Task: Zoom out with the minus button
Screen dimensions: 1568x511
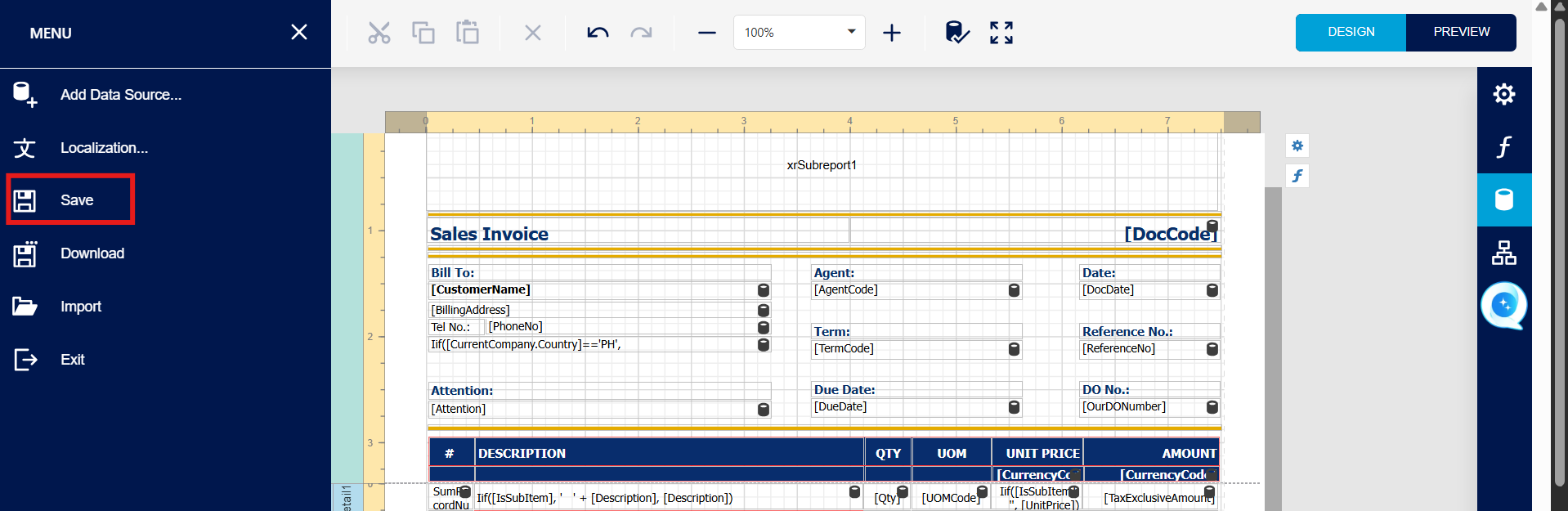Action: (707, 33)
